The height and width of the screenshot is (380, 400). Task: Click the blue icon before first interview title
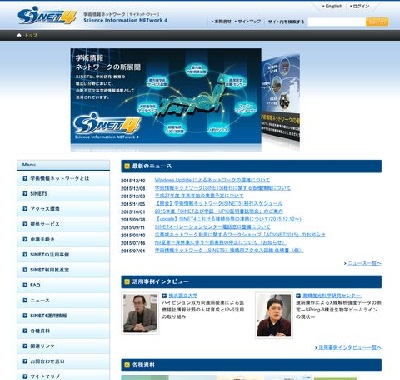tap(164, 296)
